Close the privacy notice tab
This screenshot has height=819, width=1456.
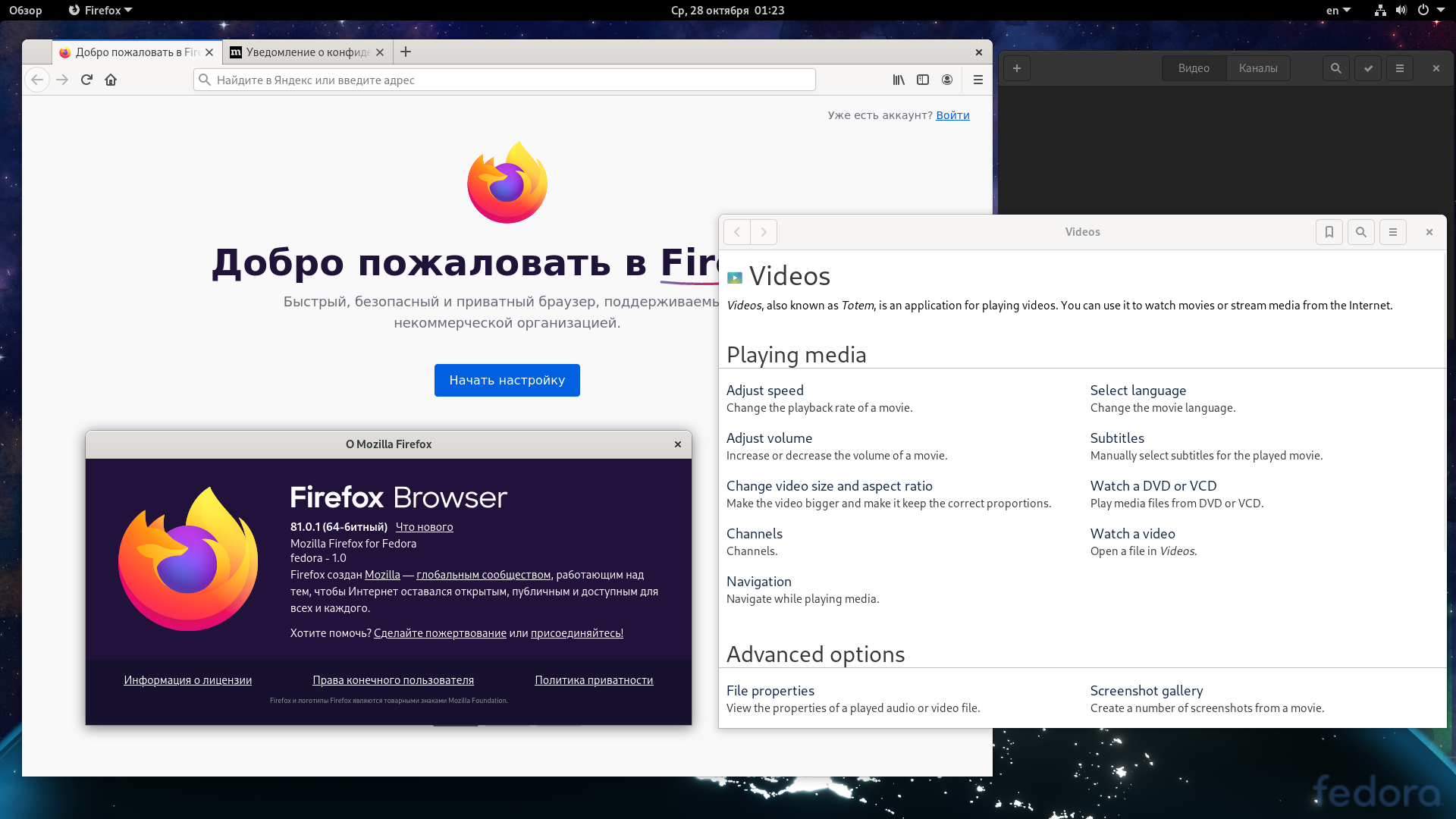tap(380, 52)
